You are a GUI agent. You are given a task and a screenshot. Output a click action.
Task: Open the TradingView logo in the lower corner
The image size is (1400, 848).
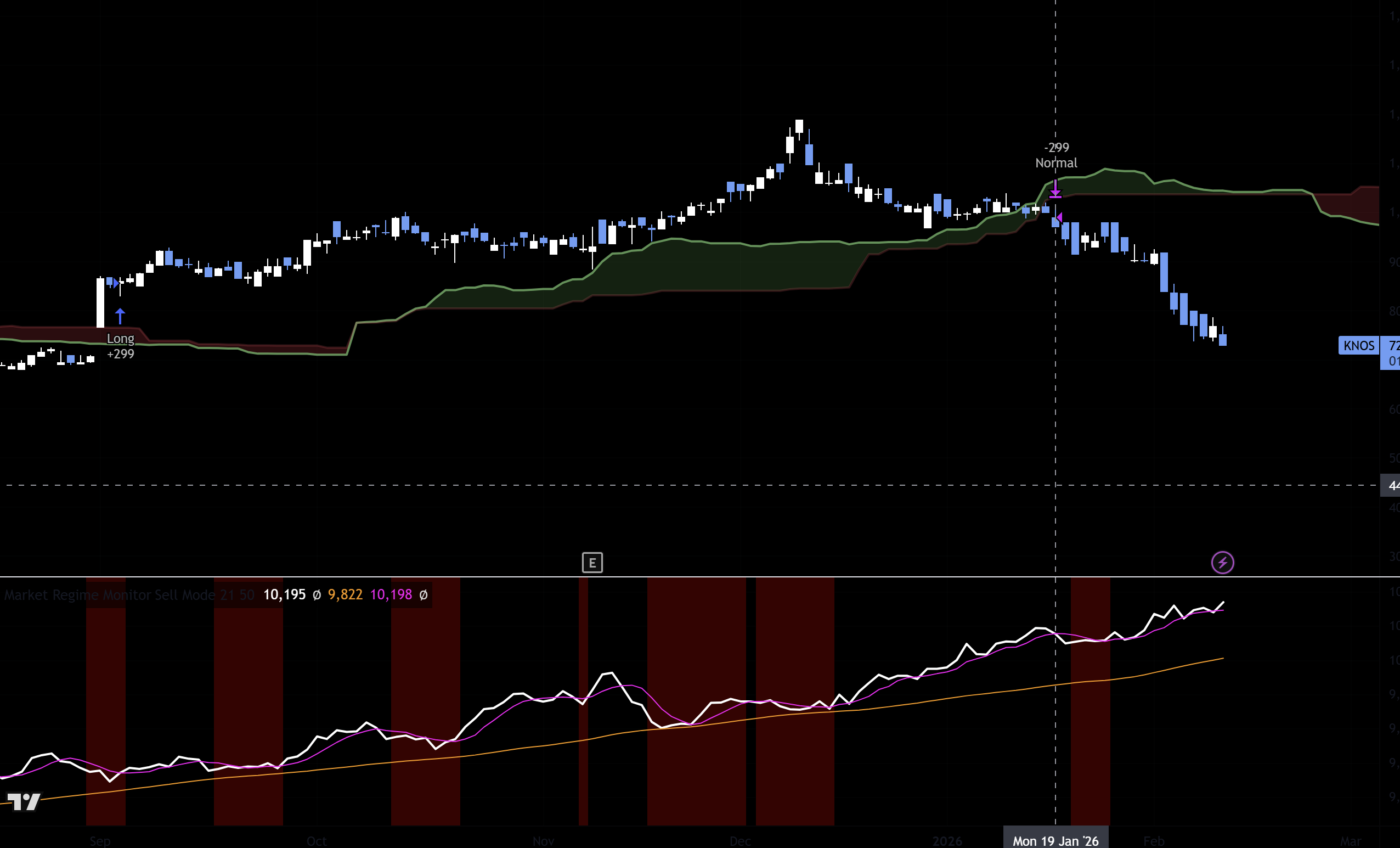pos(23,802)
